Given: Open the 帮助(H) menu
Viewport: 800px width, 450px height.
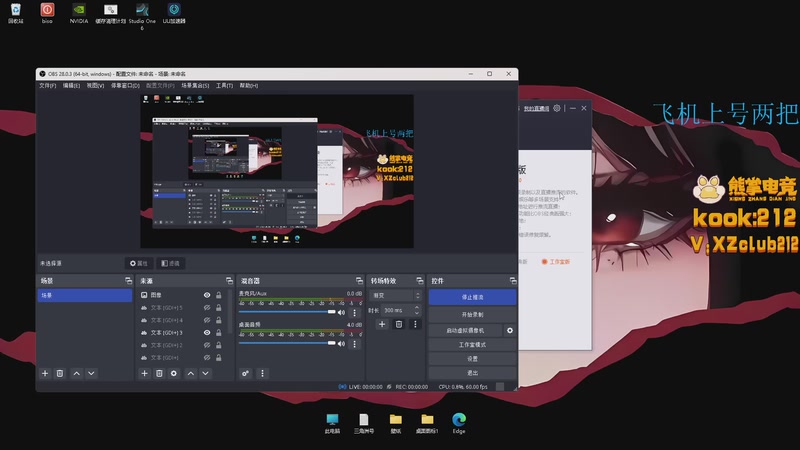Looking at the screenshot, I should [x=248, y=86].
